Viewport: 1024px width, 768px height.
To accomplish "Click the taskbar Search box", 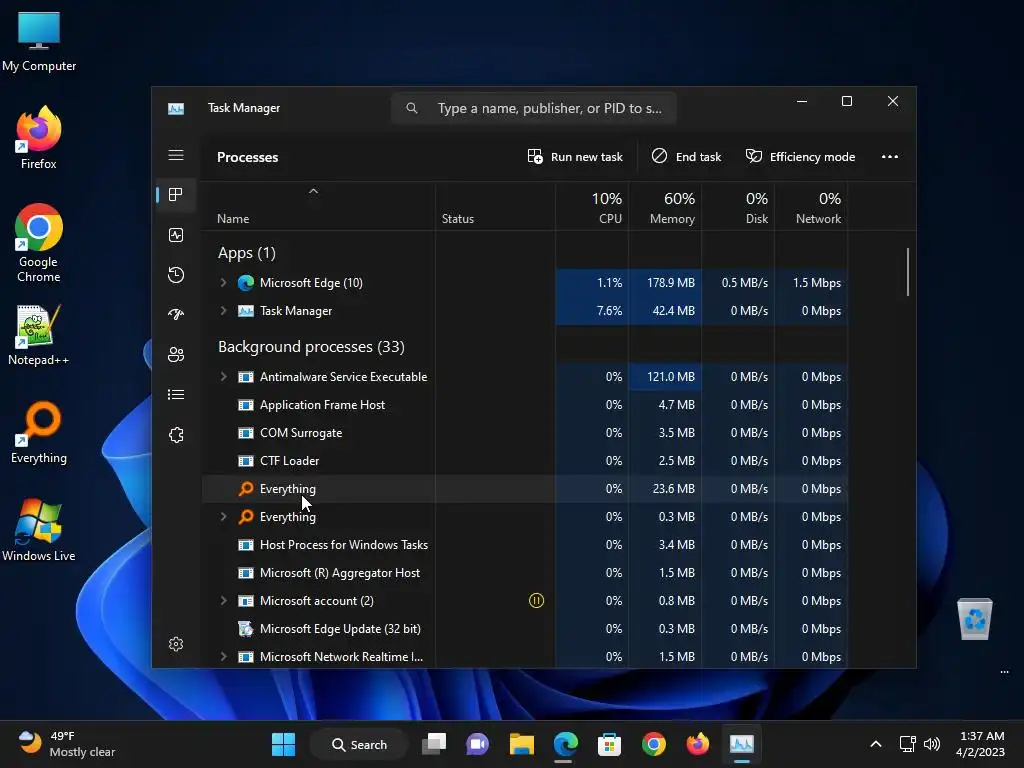I will coord(359,744).
